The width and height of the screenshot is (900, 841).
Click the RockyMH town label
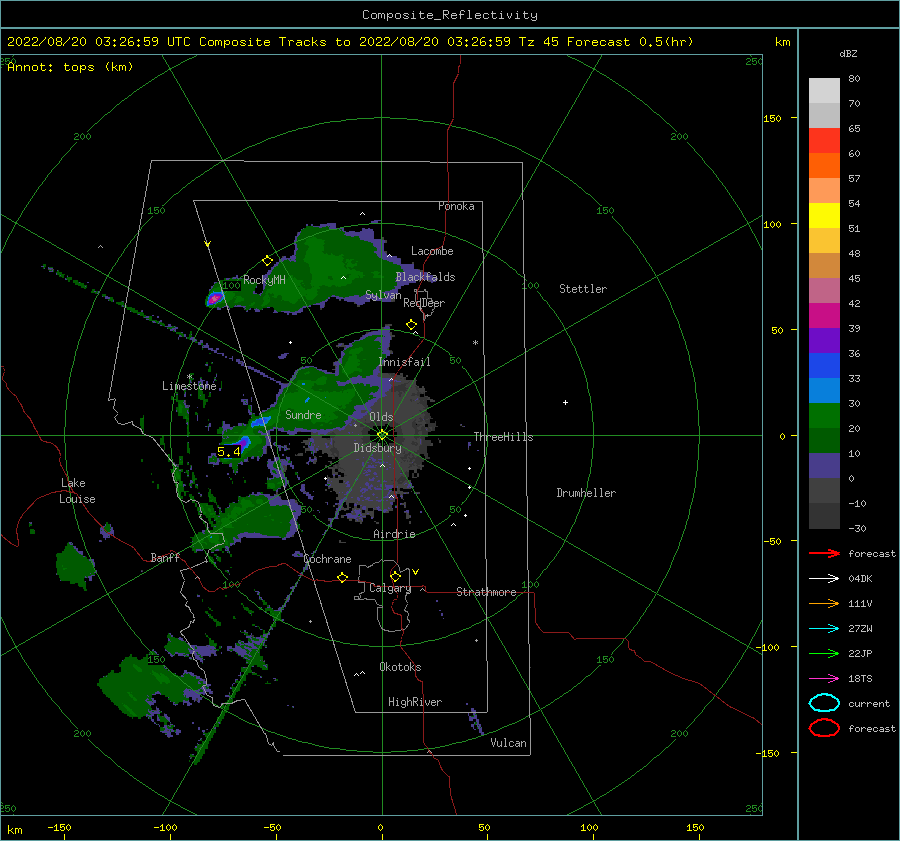264,280
